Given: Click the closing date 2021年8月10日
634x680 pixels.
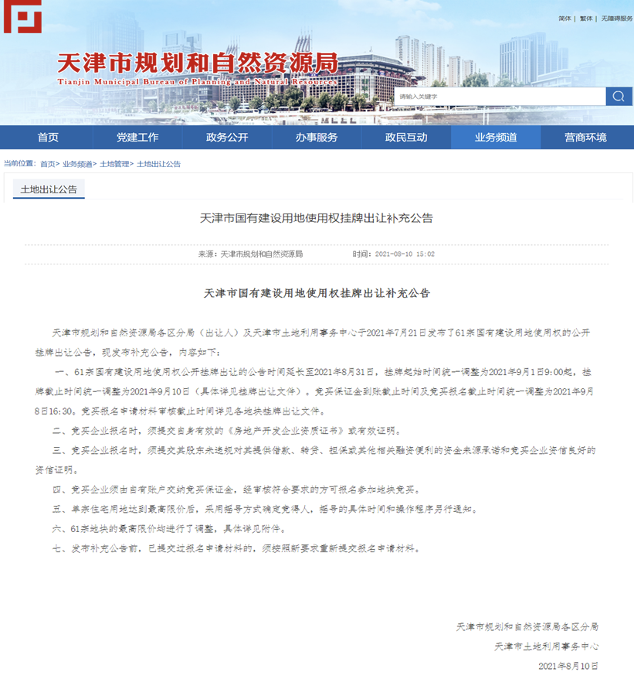Looking at the screenshot, I should pyautogui.click(x=568, y=666).
